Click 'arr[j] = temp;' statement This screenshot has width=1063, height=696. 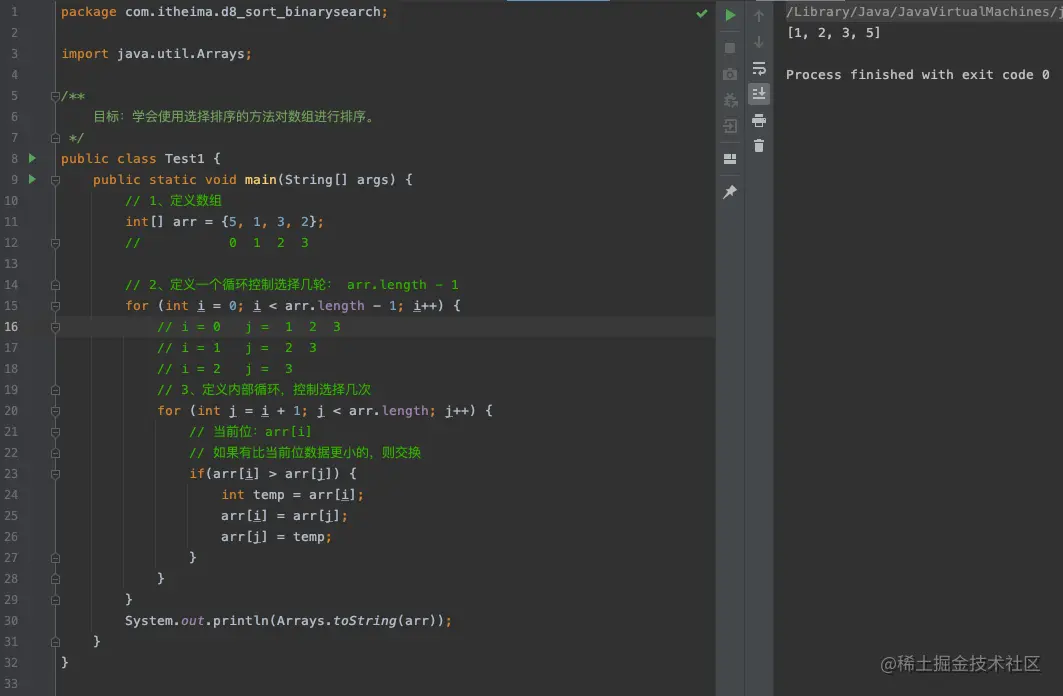click(276, 537)
